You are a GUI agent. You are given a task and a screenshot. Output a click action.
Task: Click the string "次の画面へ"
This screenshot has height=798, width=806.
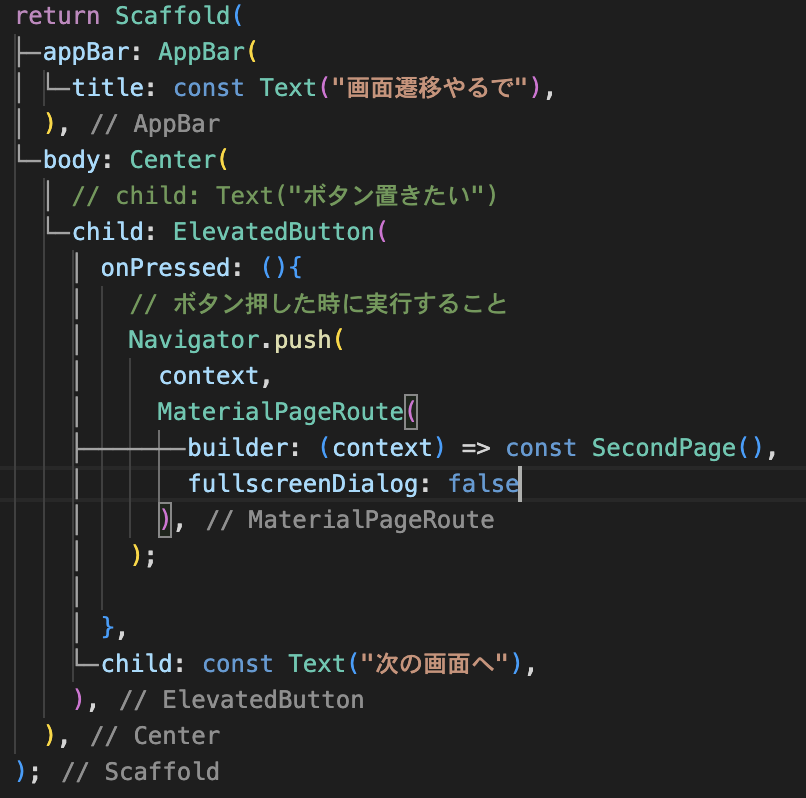click(440, 664)
